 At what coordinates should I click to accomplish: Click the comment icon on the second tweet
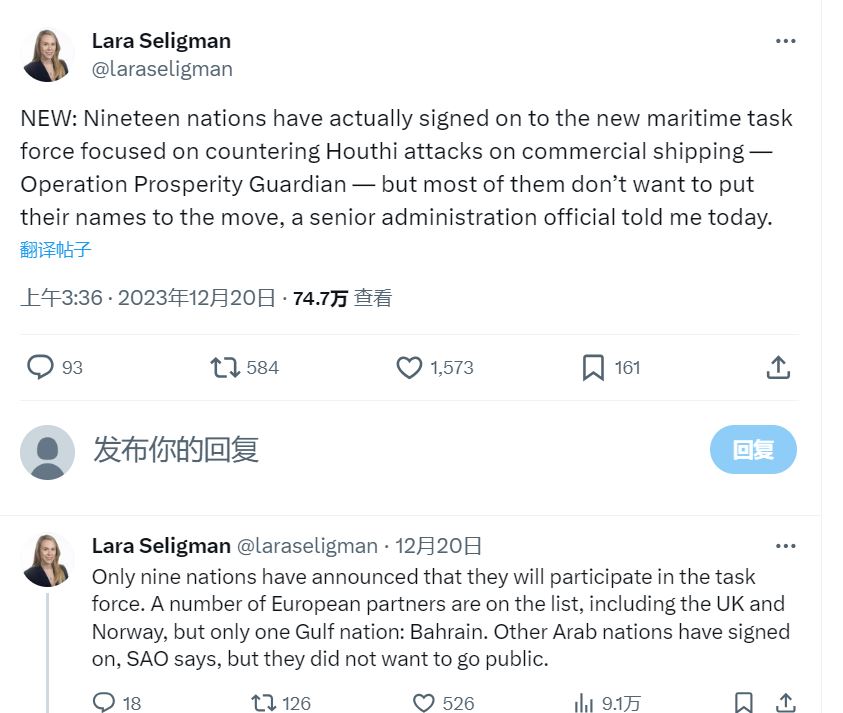point(104,703)
